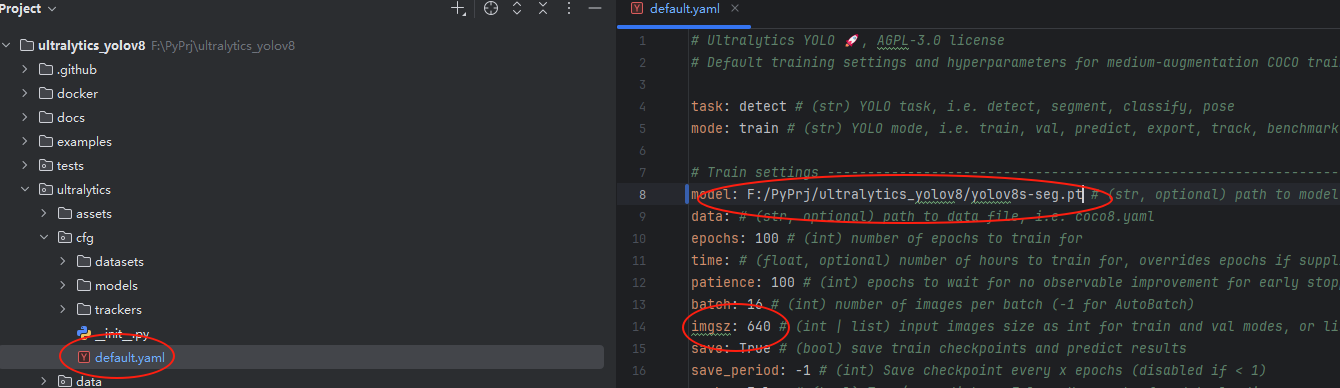
Task: Expand the datasets folder chevron
Action: coord(63,262)
